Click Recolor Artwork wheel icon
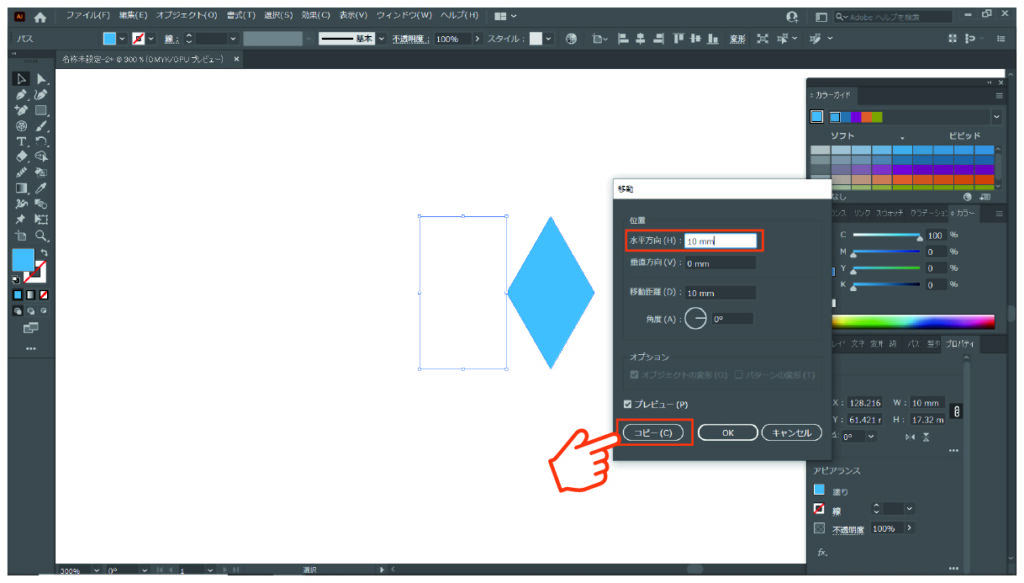This screenshot has width=1024, height=583. (x=571, y=39)
